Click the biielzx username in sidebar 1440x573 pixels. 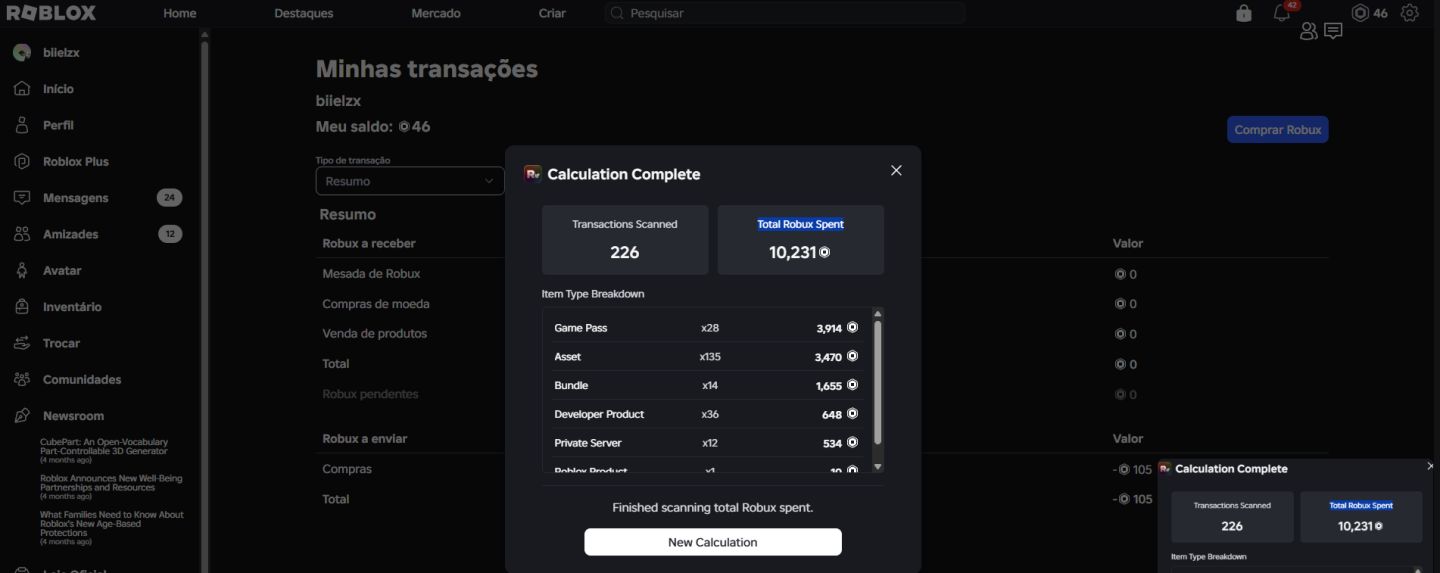point(61,52)
